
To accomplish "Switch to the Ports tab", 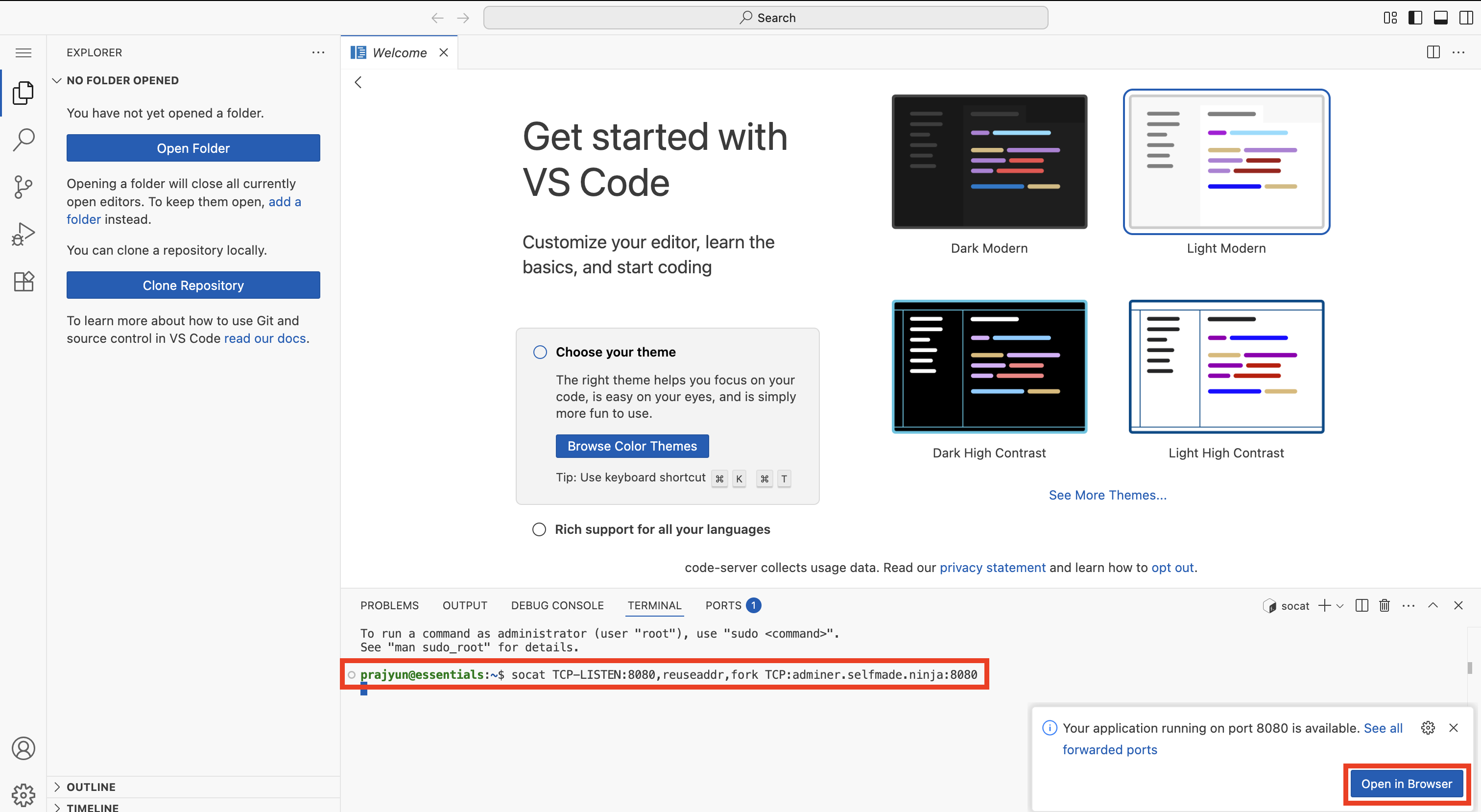I will pos(733,605).
